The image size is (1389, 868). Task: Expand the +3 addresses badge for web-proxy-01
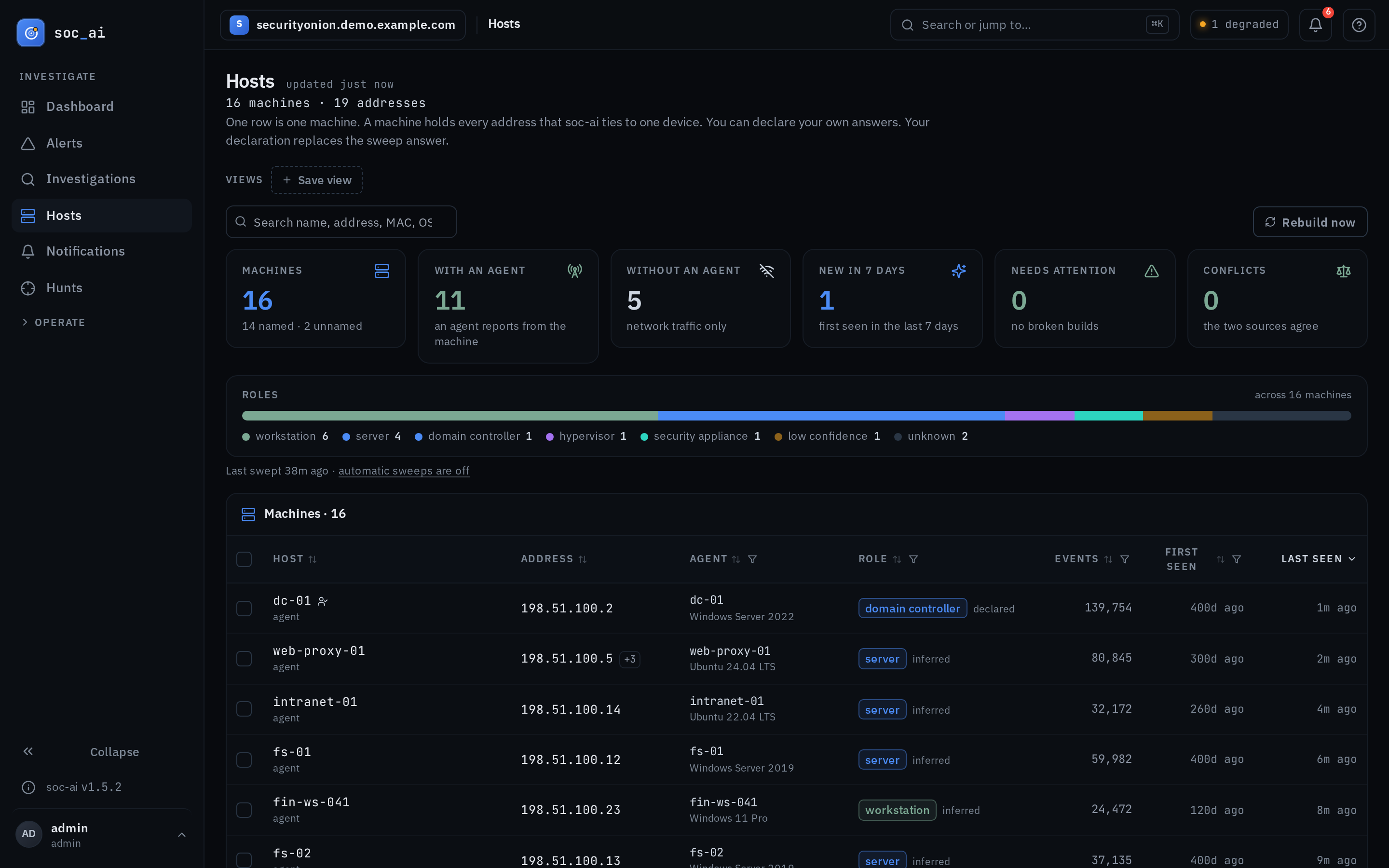[x=630, y=659]
